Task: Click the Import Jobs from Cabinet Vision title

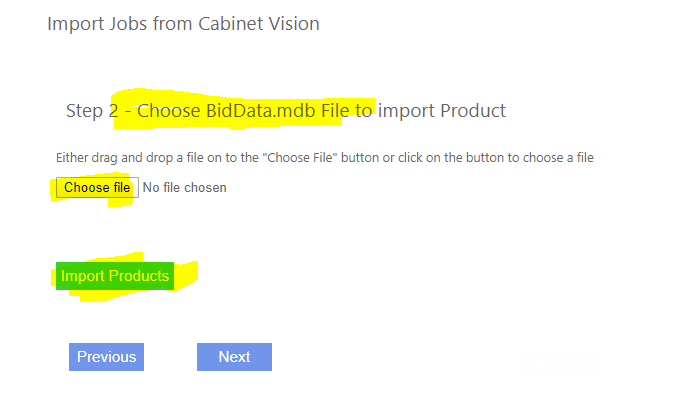Action: click(183, 23)
